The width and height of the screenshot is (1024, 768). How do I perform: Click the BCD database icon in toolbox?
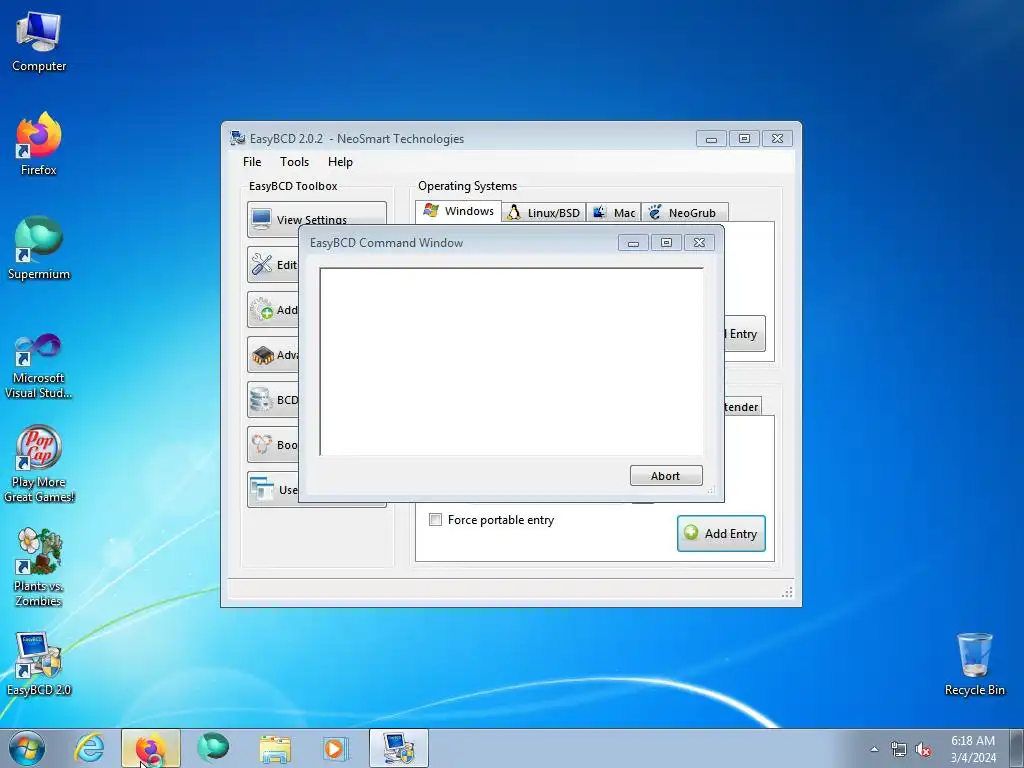pyautogui.click(x=261, y=400)
